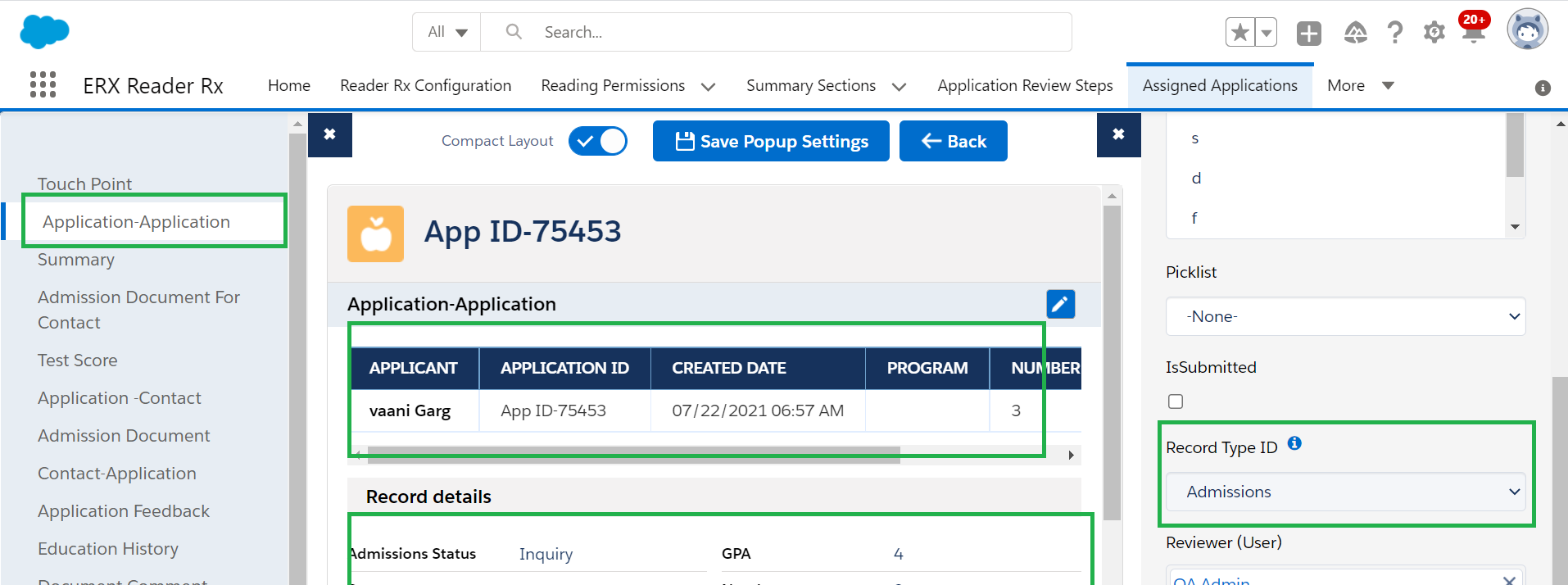Open the global actions plus icon
This screenshot has width=1568, height=585.
pos(1308,33)
